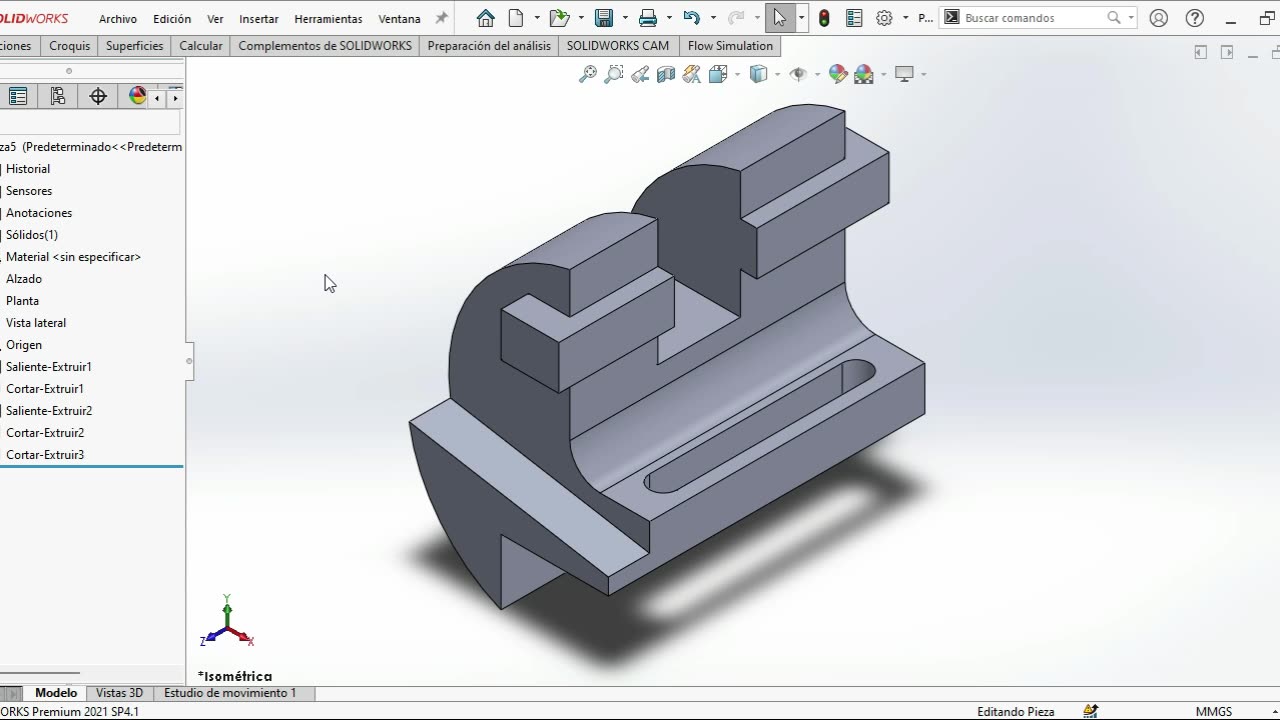Select Saliente-Extruir1 in feature tree
Viewport: 1280px width, 720px height.
[x=49, y=367]
